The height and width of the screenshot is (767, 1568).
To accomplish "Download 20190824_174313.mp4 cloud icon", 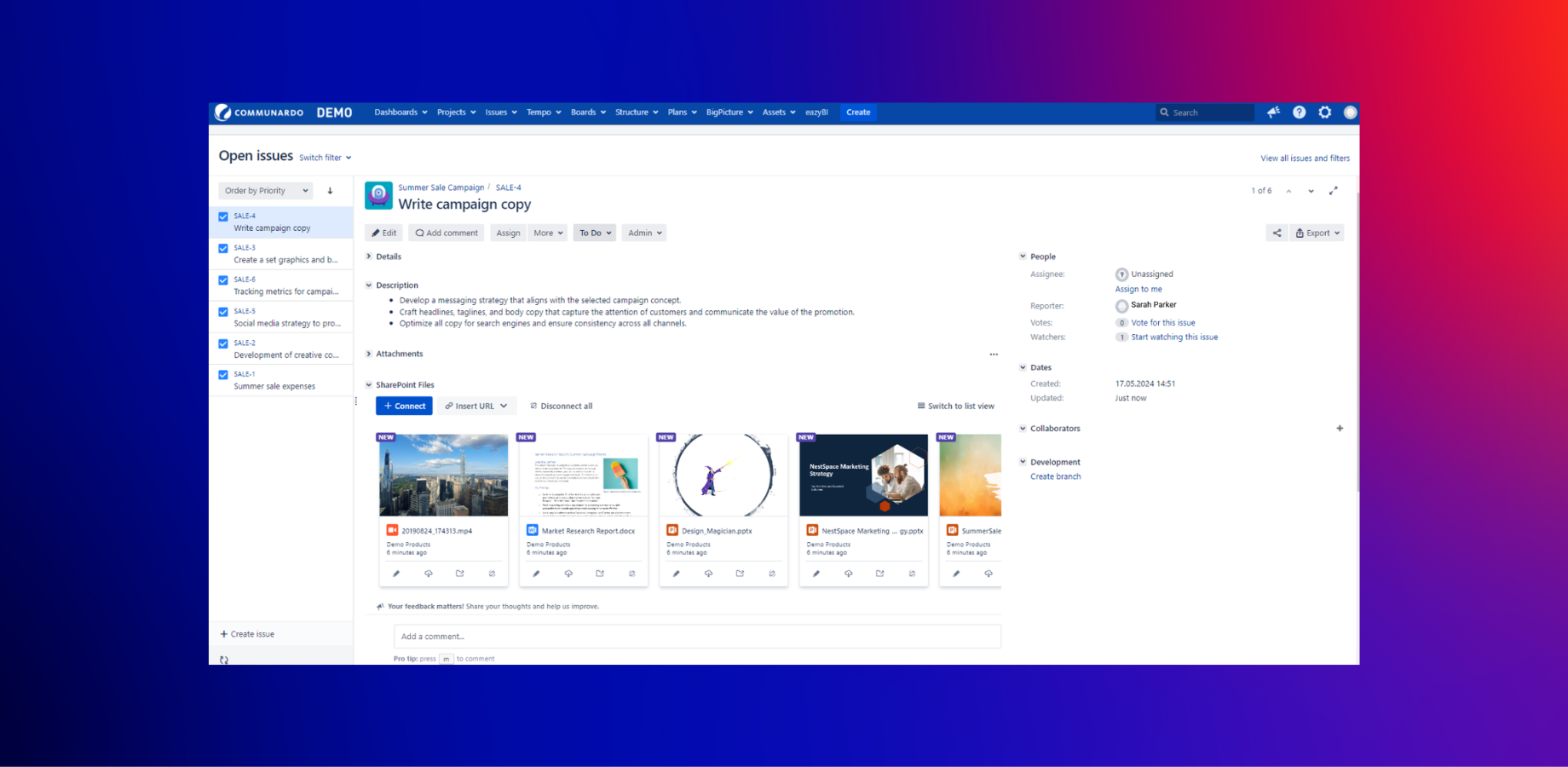I will point(429,574).
